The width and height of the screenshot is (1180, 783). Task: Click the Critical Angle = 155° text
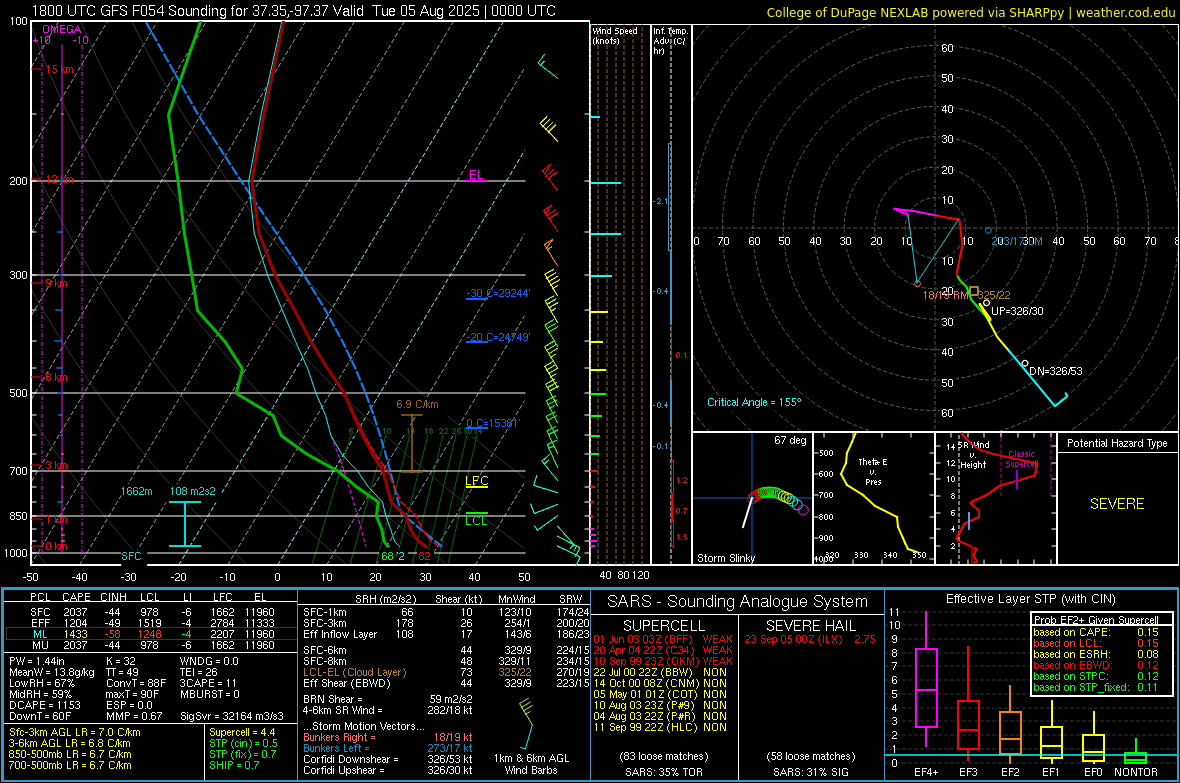click(x=754, y=402)
